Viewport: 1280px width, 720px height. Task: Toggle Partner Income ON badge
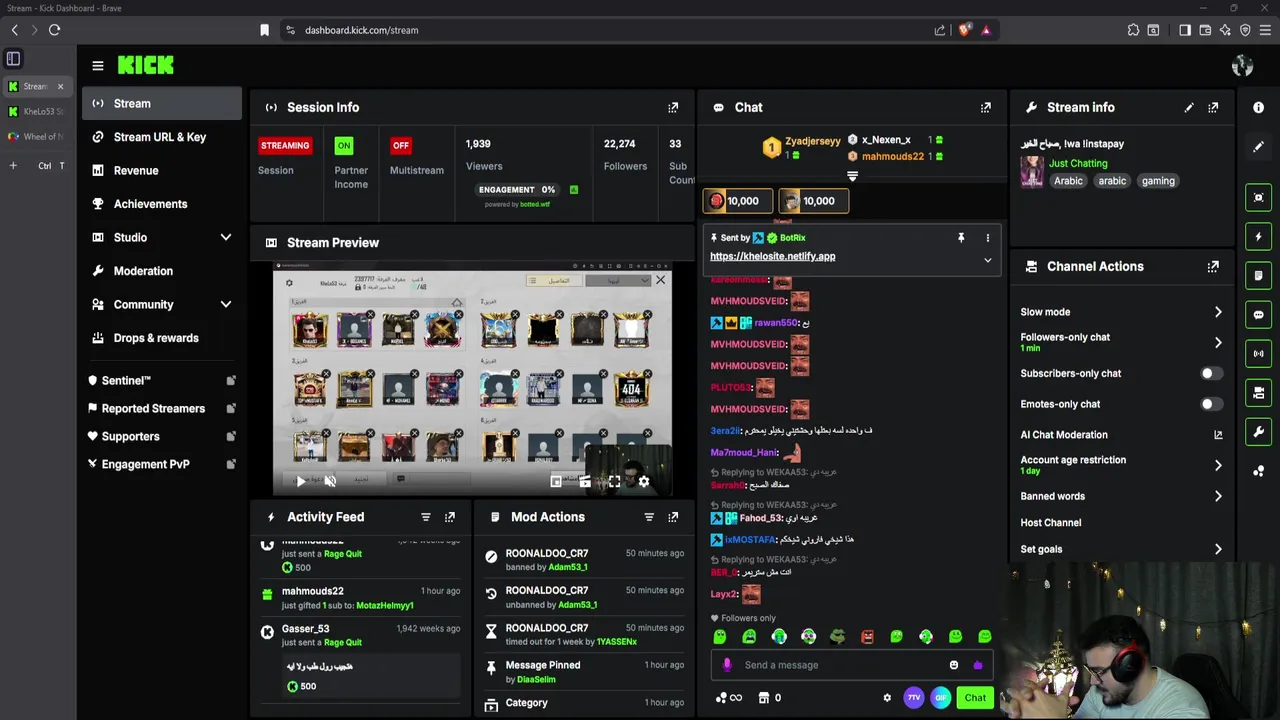344,146
